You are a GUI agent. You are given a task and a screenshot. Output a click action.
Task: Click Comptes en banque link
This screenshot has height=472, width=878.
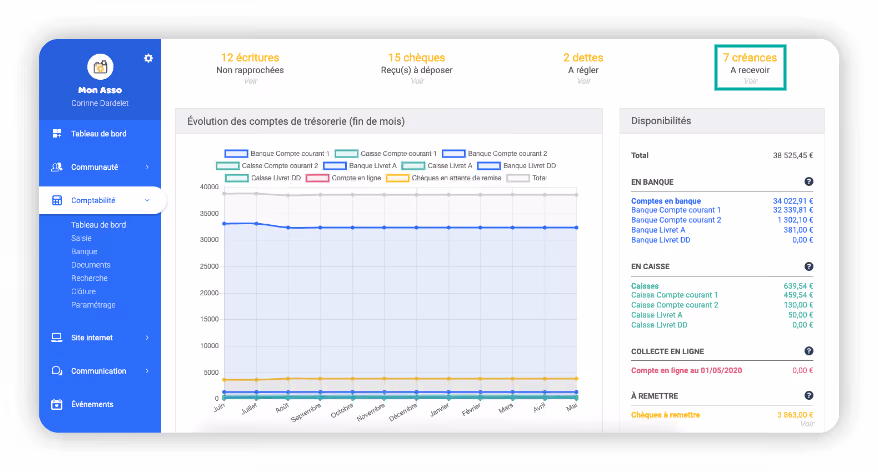coord(666,201)
